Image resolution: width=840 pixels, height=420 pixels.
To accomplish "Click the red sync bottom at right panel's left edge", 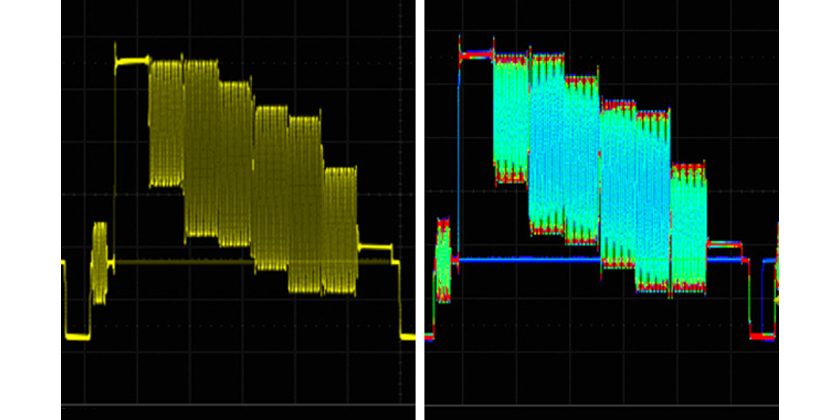I will [x=429, y=337].
